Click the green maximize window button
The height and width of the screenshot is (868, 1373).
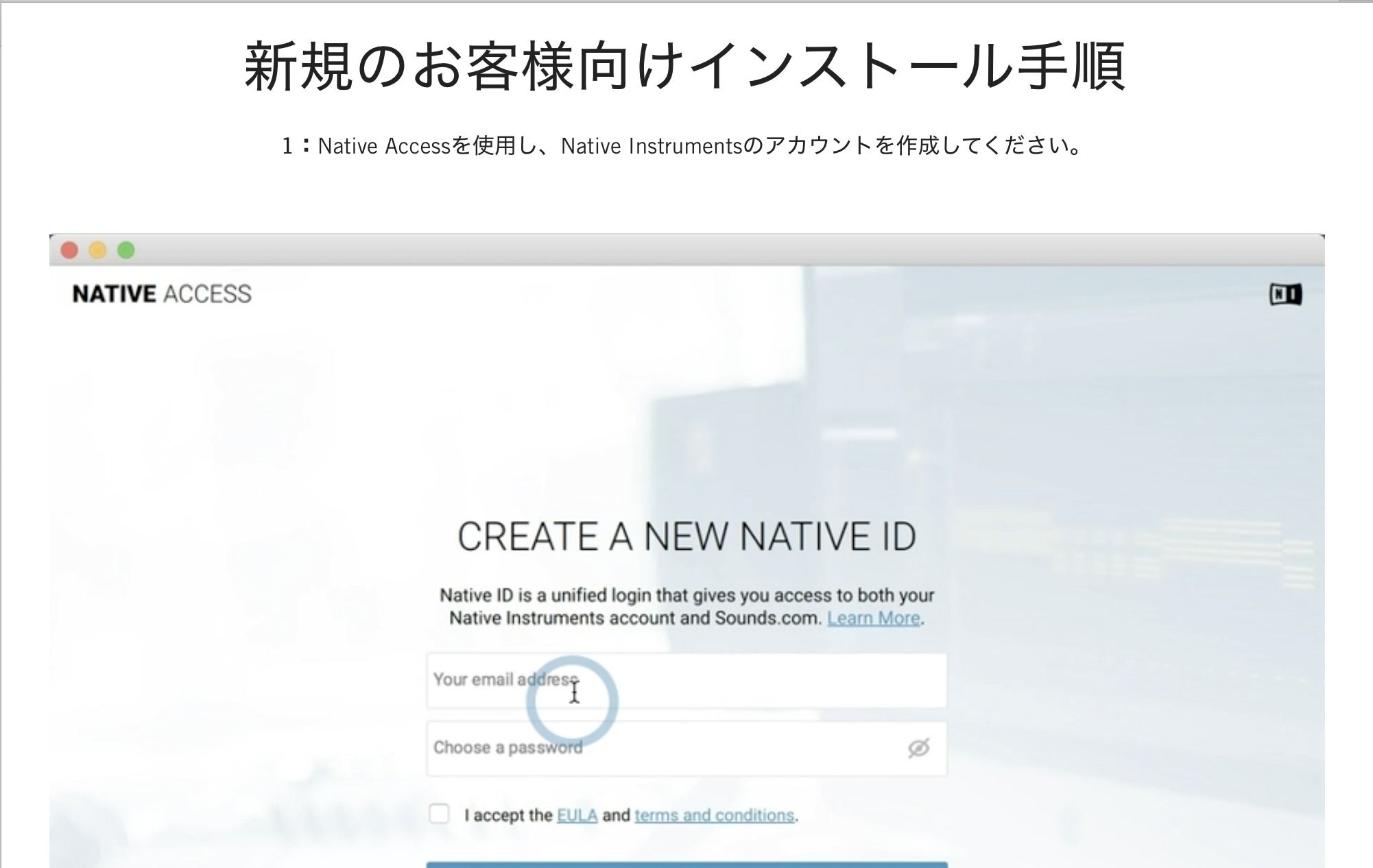126,250
